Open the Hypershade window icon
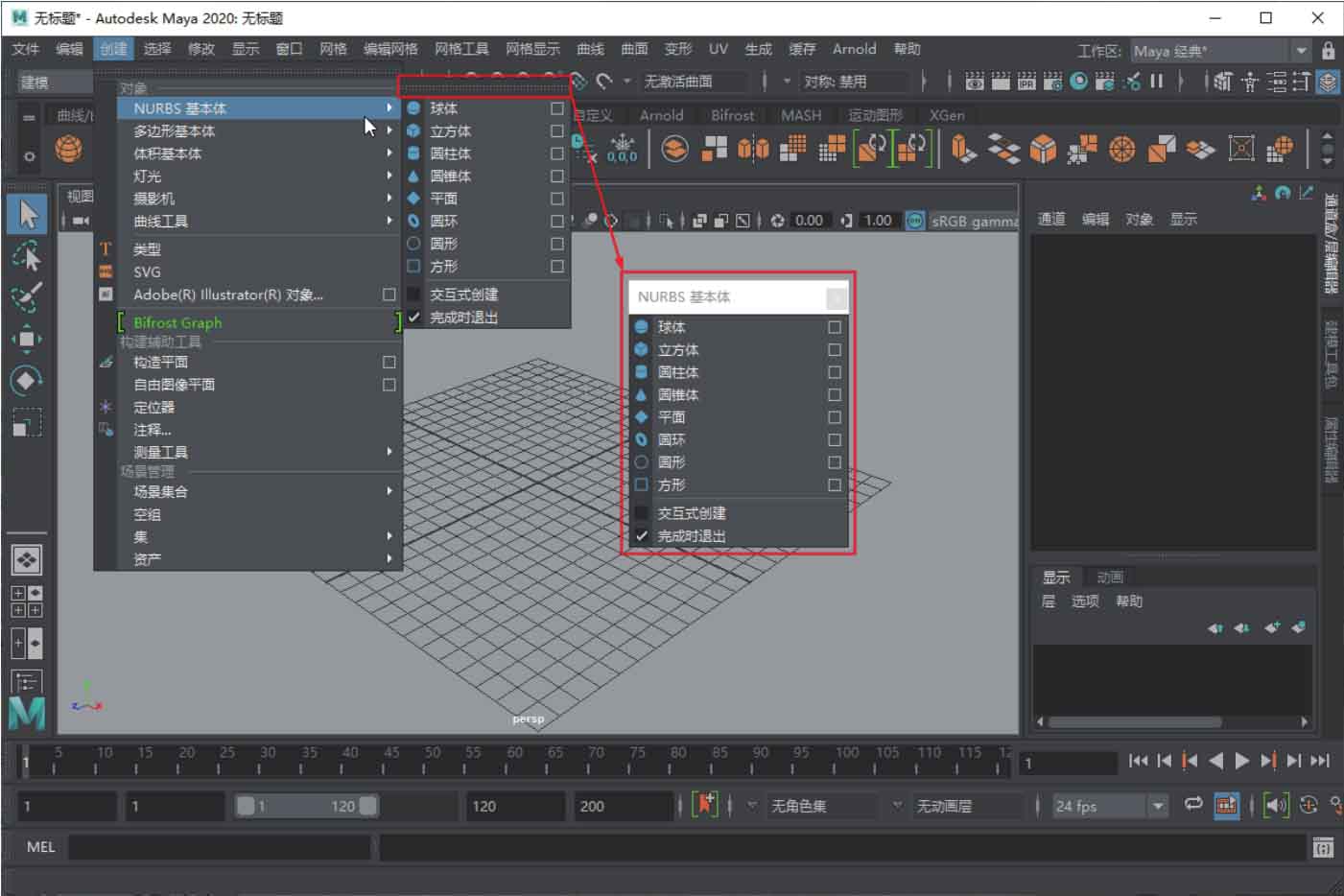The width and height of the screenshot is (1344, 896). coord(1079,82)
